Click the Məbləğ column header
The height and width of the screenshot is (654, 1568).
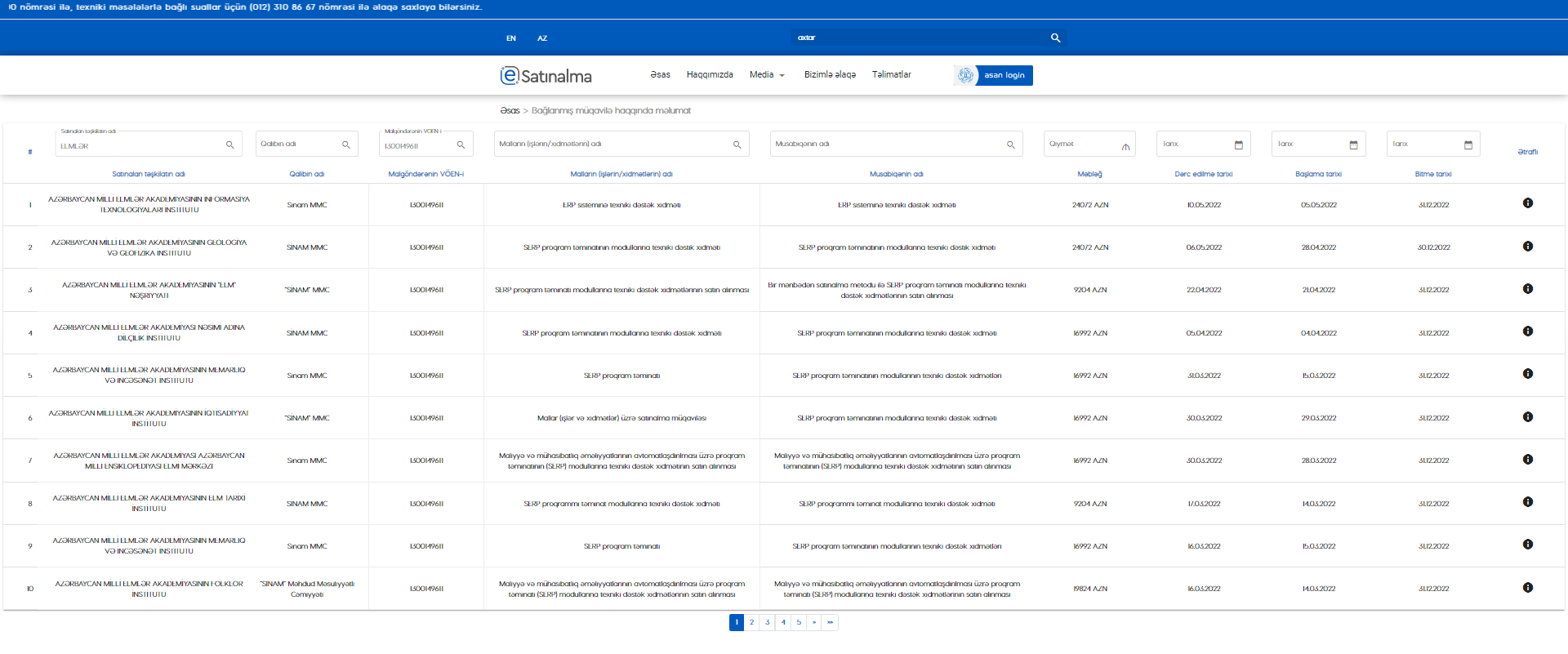pos(1089,174)
